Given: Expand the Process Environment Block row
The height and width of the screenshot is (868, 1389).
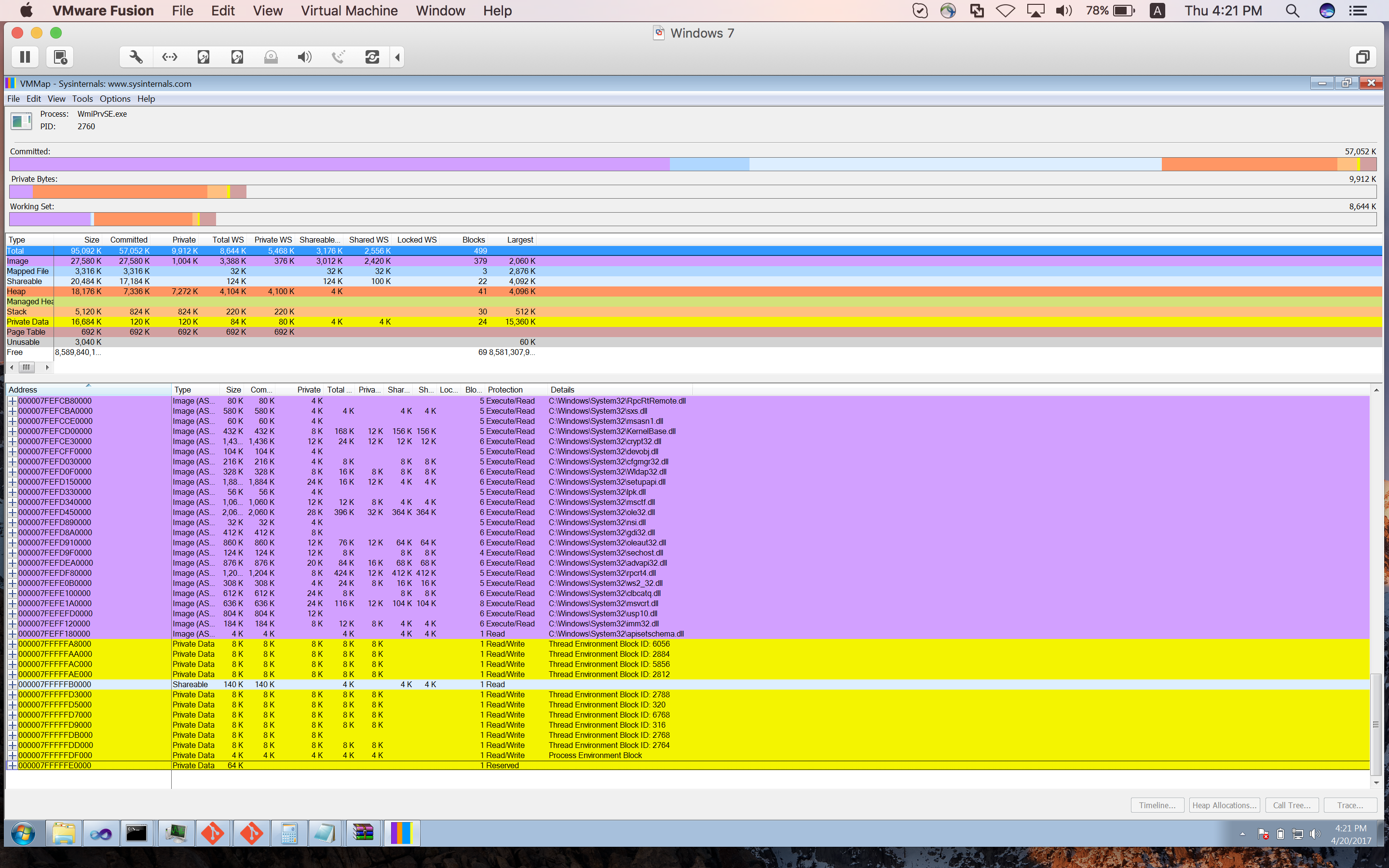Looking at the screenshot, I should coord(12,756).
